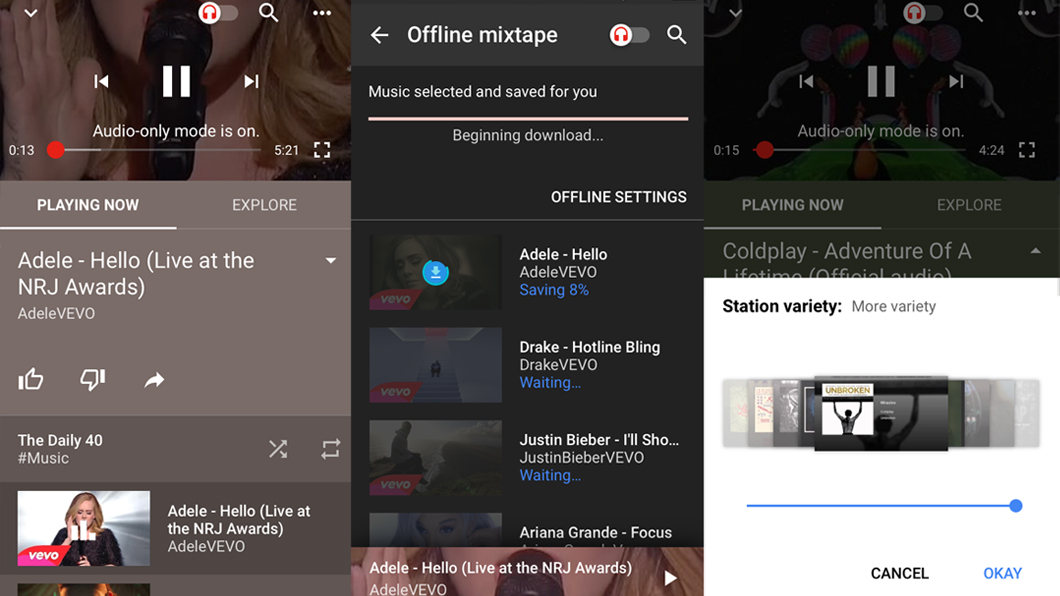Select Justin Bieber - I'll Sho... title
This screenshot has height=596, width=1060.
click(599, 439)
